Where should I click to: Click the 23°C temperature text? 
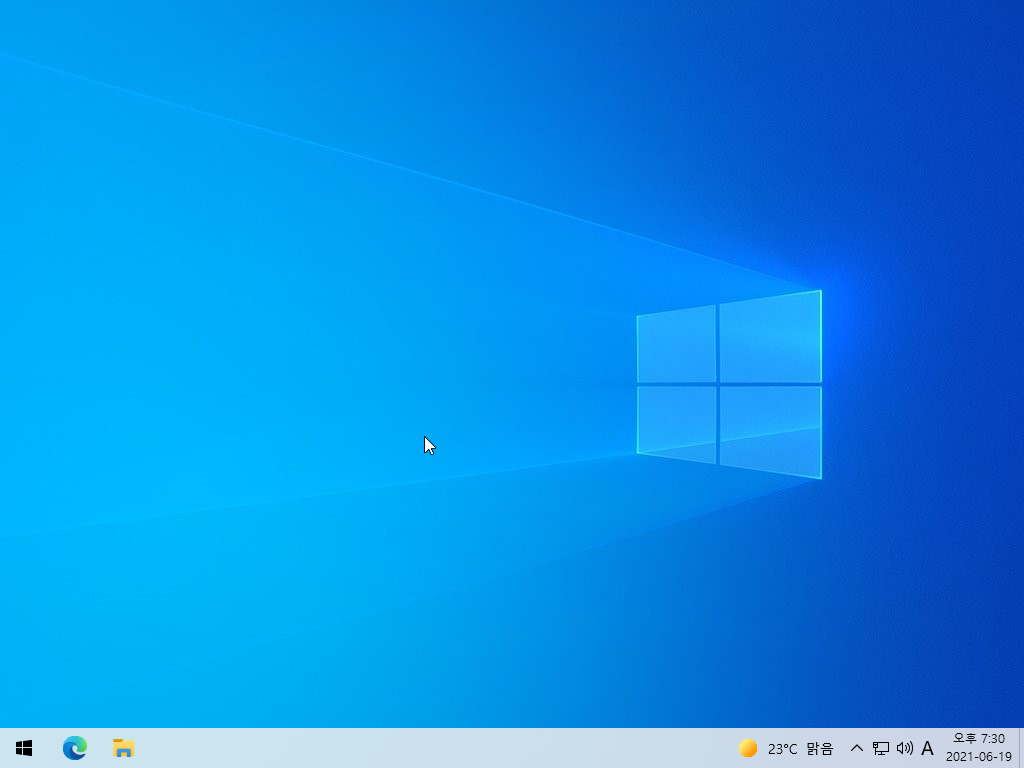(x=782, y=748)
